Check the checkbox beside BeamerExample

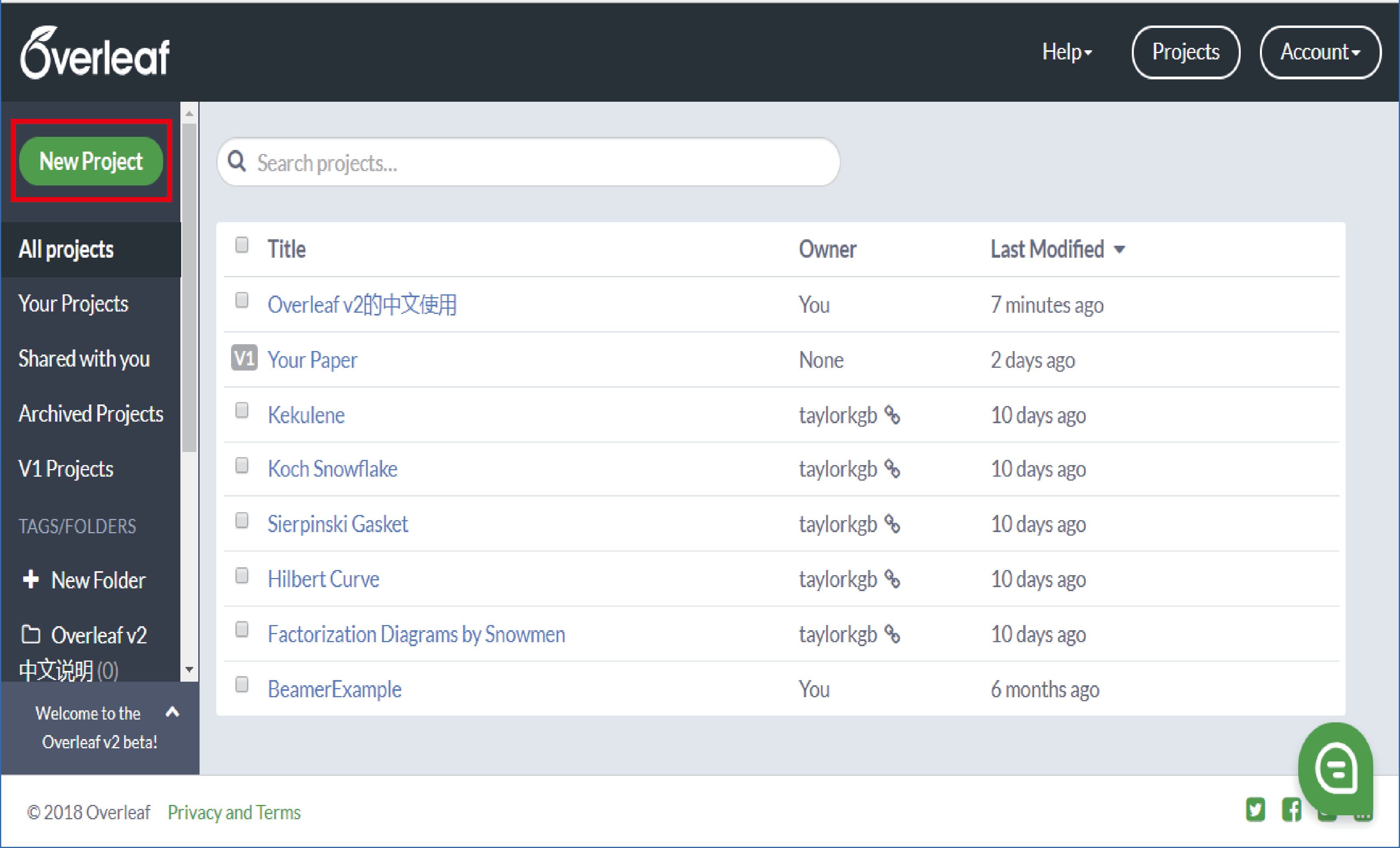241,685
